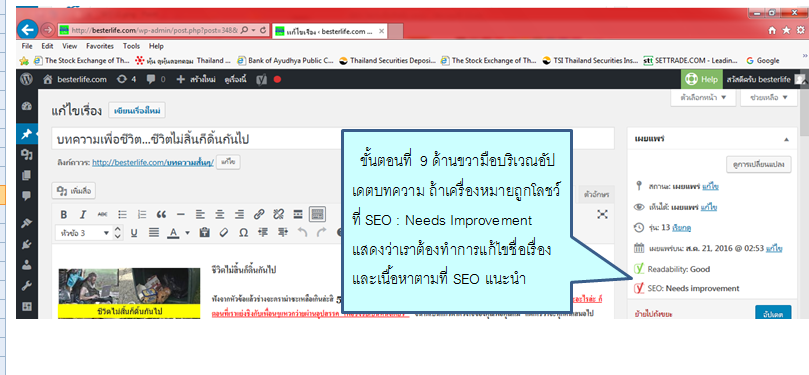Align text left
The image size is (809, 375).
tap(200, 215)
